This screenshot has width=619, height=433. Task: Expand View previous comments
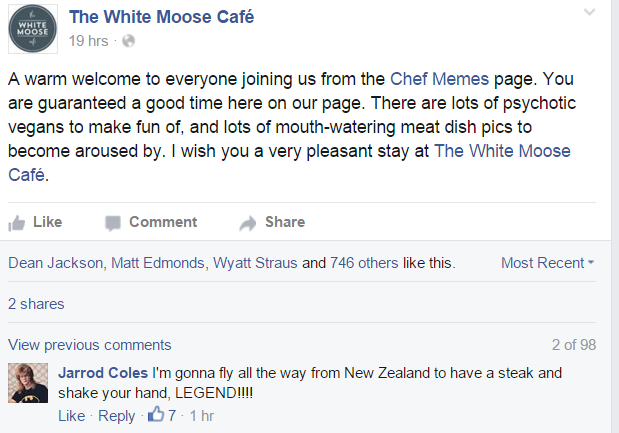[90, 345]
